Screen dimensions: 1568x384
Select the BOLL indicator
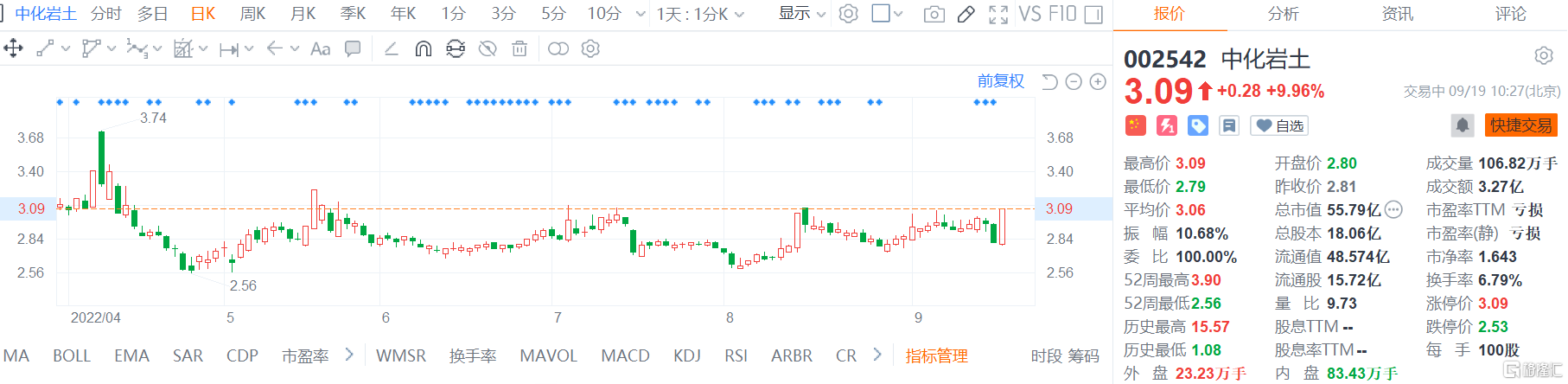(x=72, y=356)
